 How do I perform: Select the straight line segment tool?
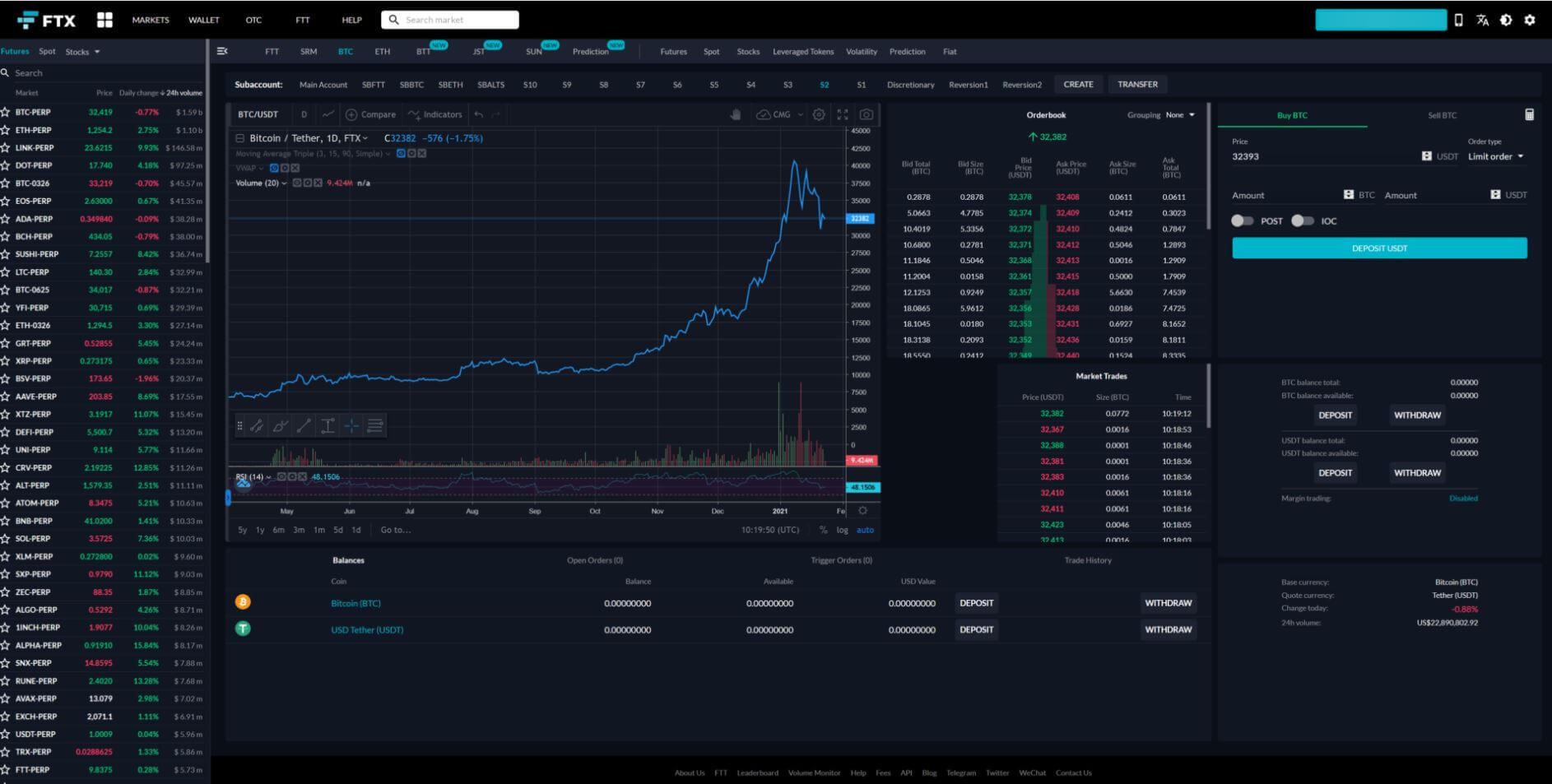(x=304, y=425)
